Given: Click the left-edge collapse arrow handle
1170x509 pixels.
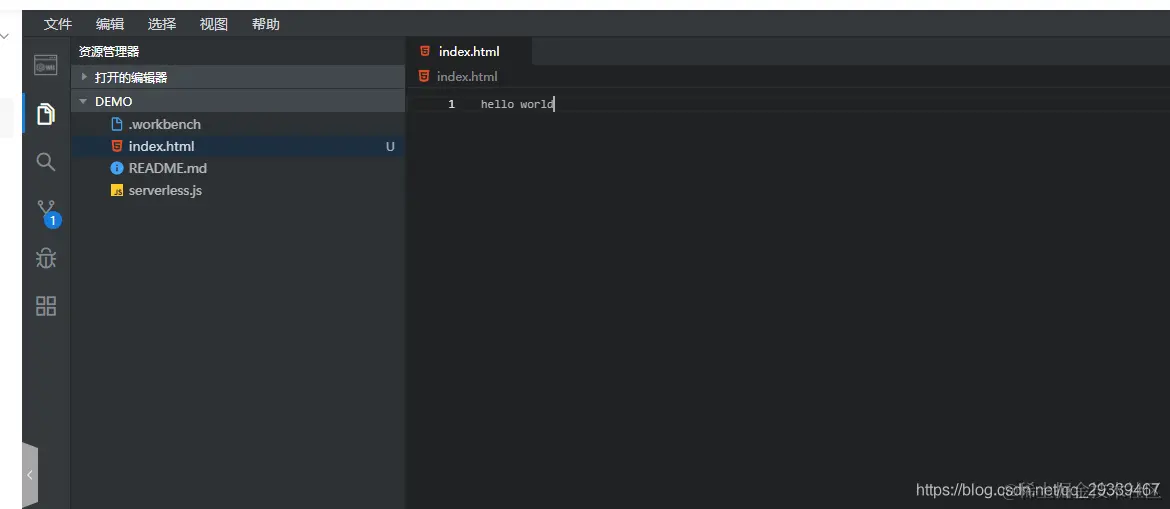Looking at the screenshot, I should tap(30, 475).
